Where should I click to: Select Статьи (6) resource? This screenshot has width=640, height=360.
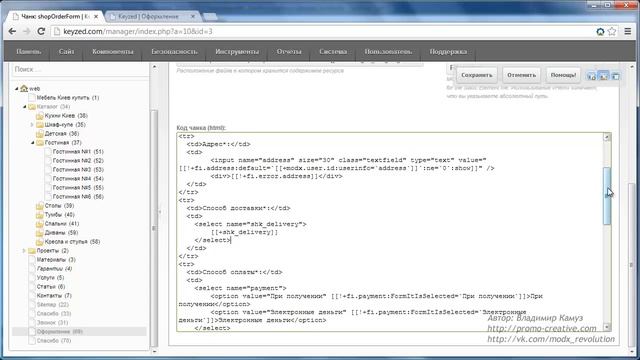(x=51, y=287)
